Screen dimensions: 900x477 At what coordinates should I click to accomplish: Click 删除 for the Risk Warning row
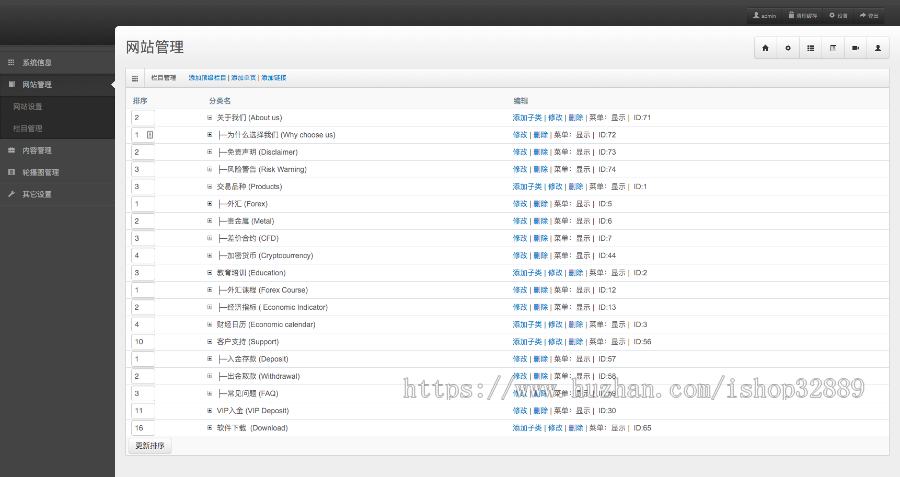541,169
